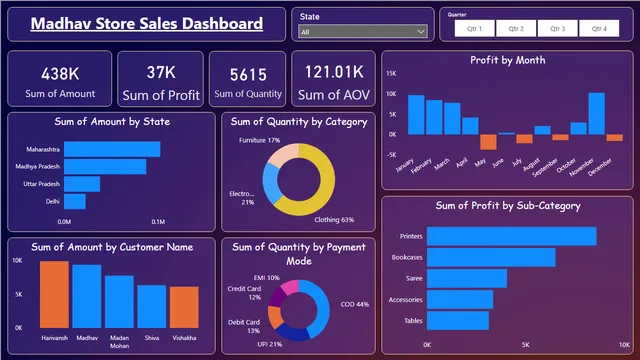Select the Bookcases sub-category bar

click(x=491, y=258)
